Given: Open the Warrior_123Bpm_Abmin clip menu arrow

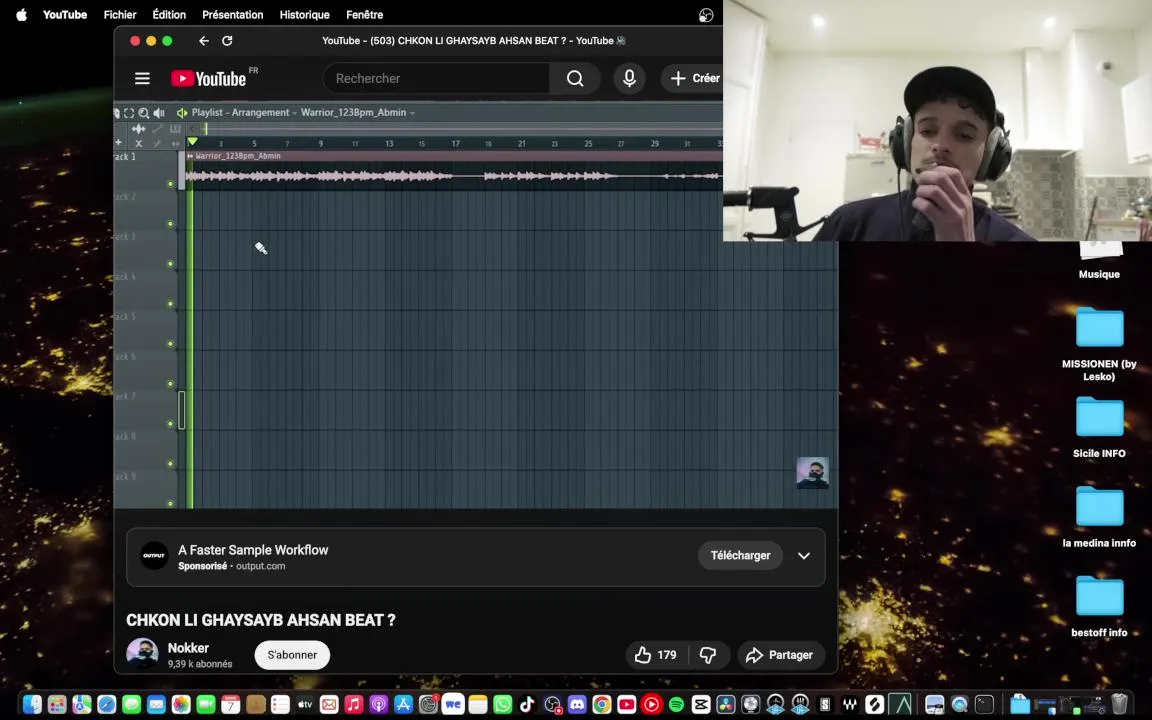Looking at the screenshot, I should tap(190, 156).
